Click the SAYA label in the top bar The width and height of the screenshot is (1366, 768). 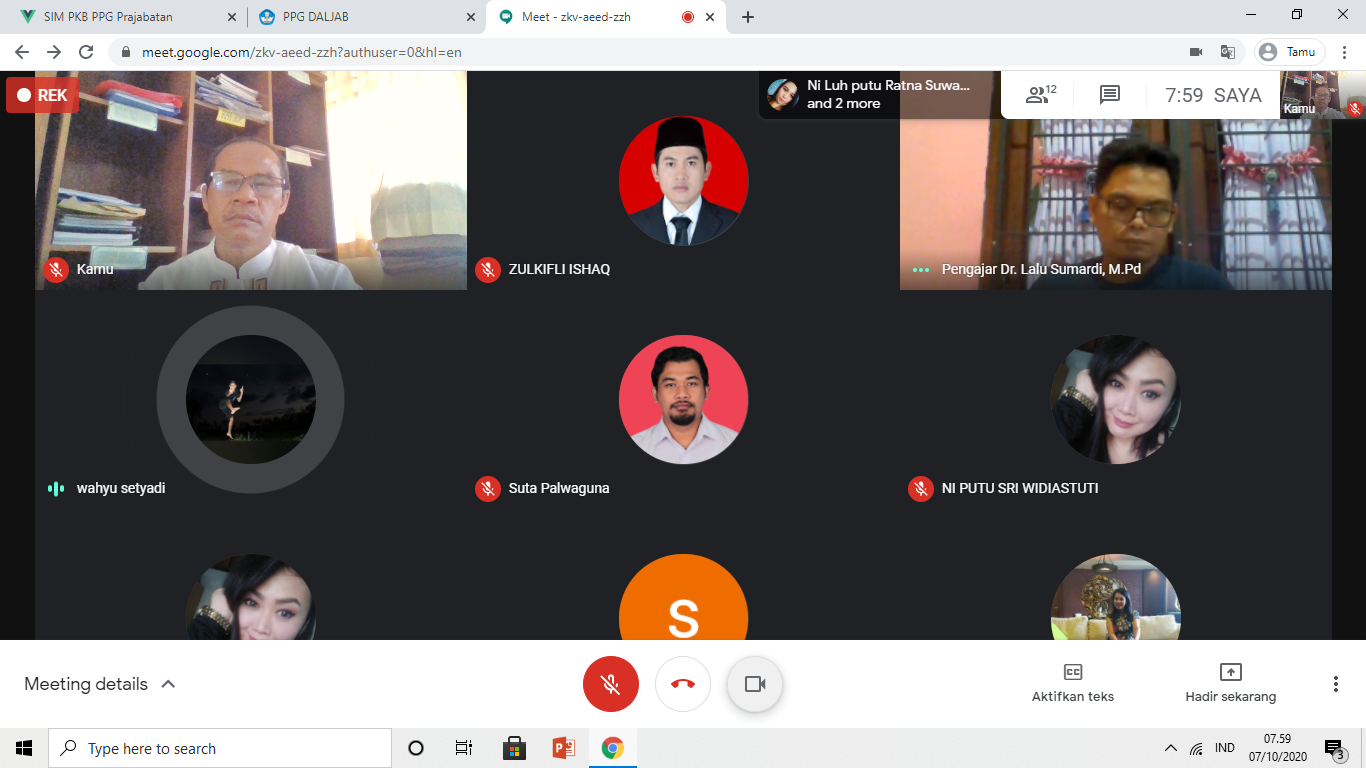1238,96
